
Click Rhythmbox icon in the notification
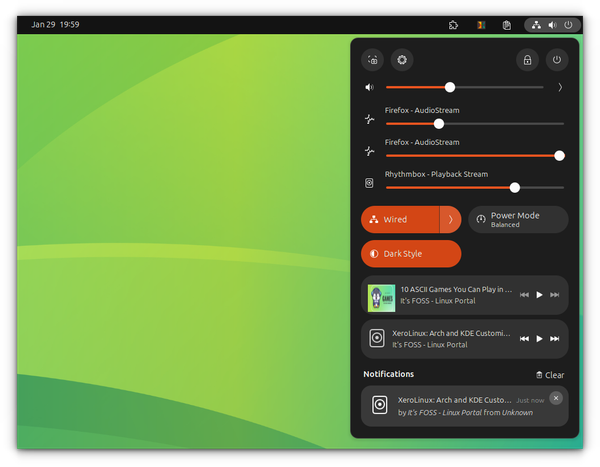(380, 405)
